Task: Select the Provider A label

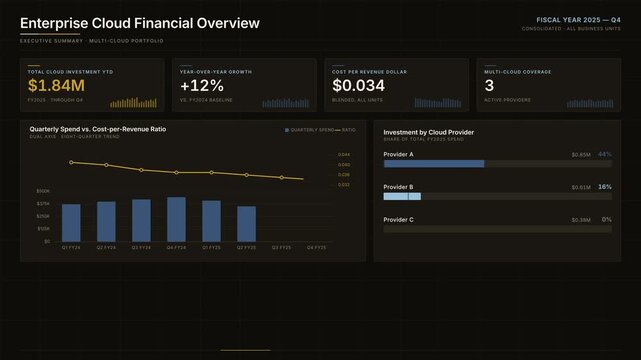Action: pos(398,154)
